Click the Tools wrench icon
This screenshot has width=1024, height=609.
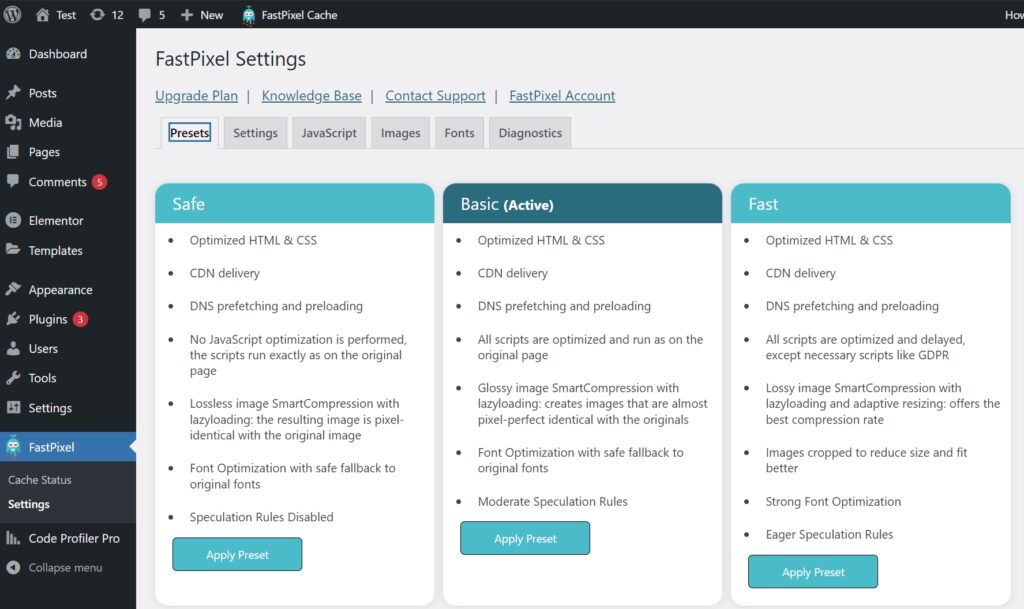point(13,377)
